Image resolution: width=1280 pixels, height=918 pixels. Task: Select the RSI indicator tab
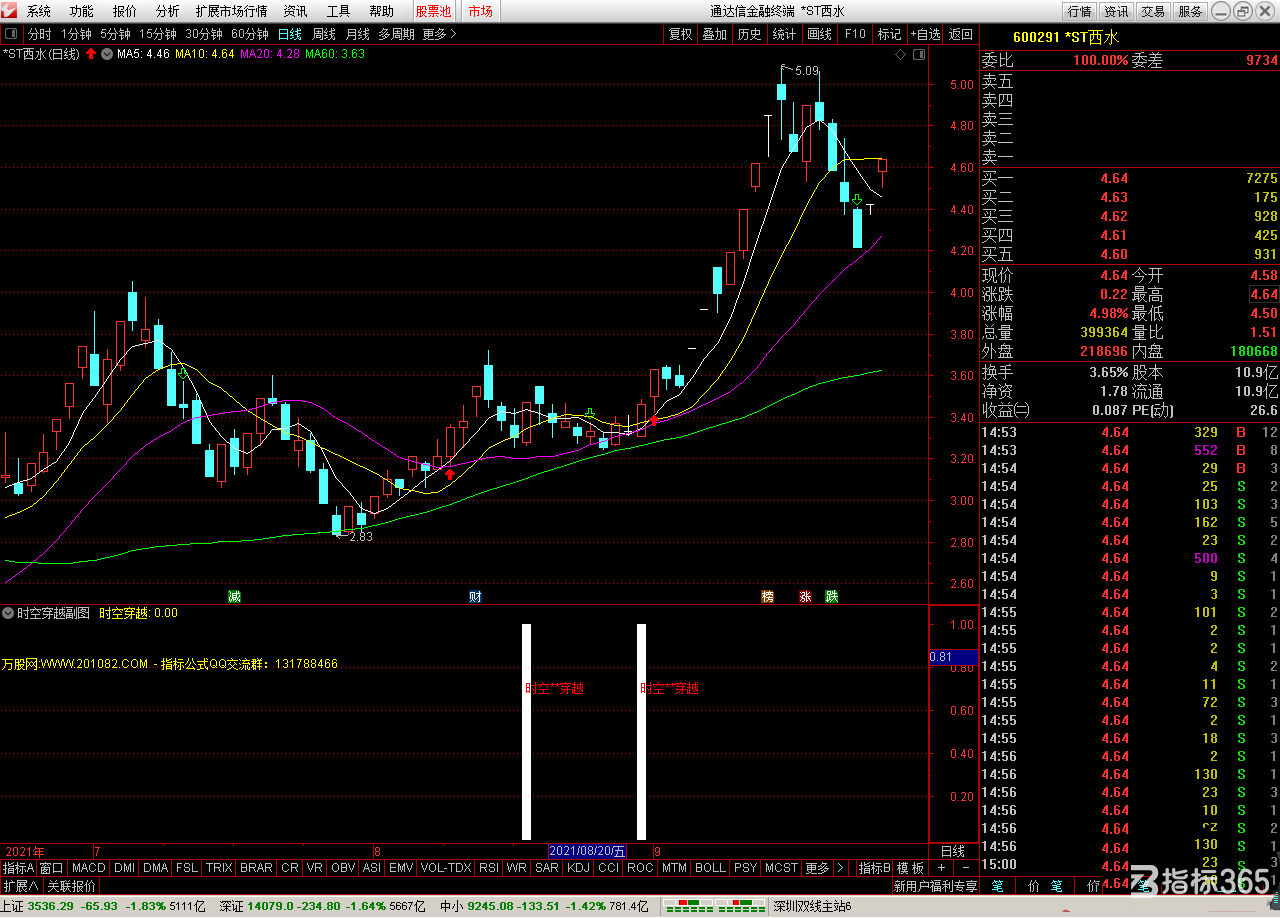(x=489, y=868)
